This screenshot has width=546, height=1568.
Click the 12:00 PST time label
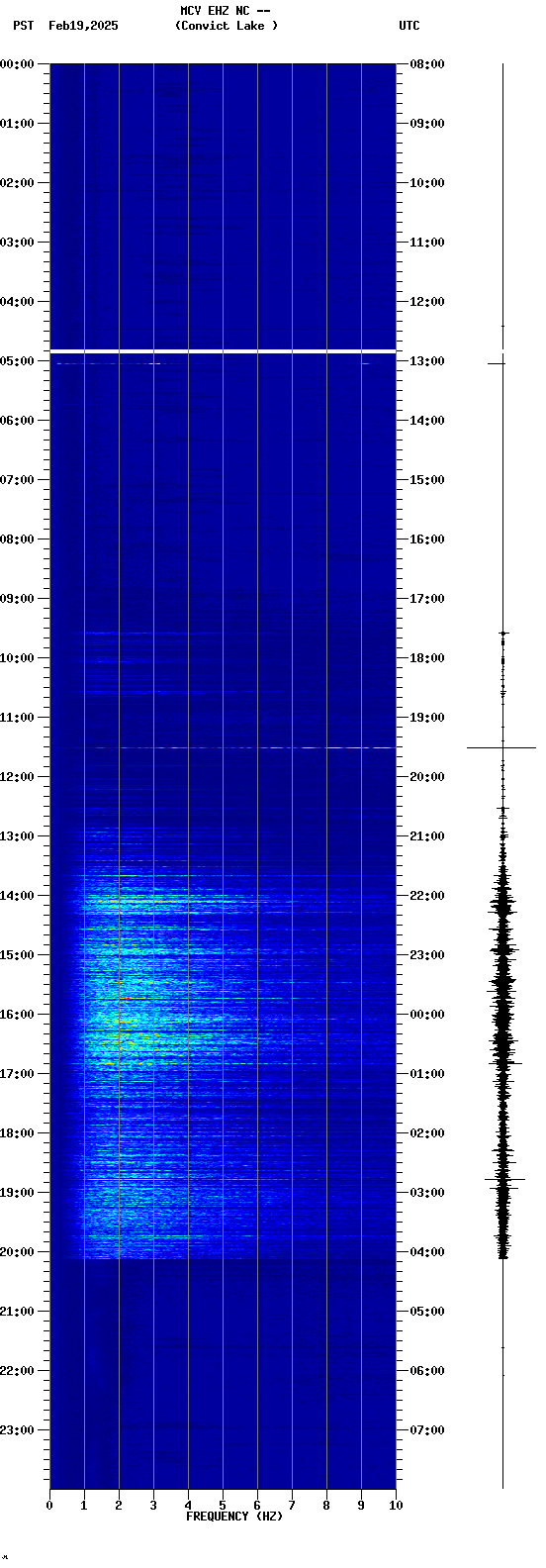17,777
